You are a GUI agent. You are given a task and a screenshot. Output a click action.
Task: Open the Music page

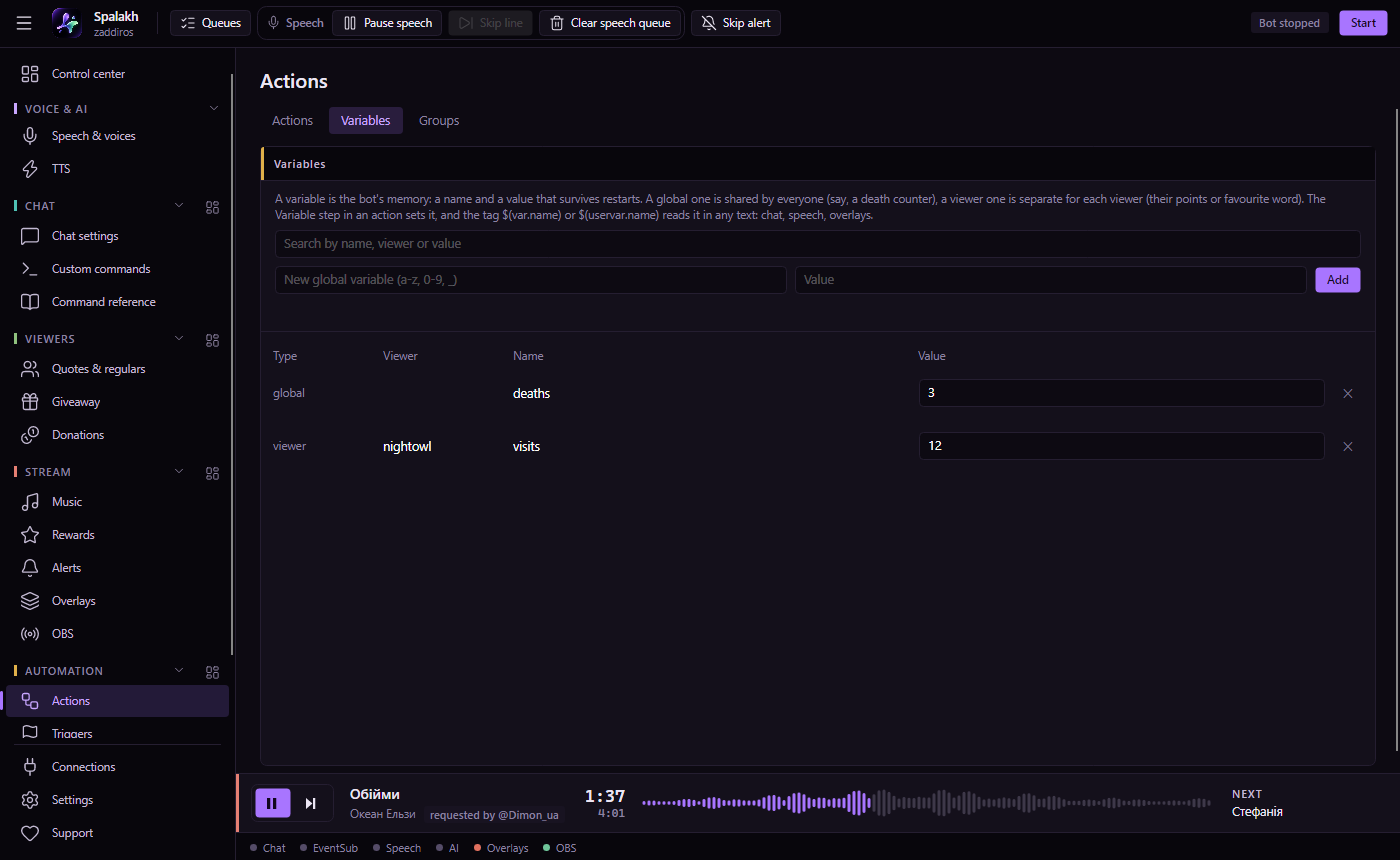tap(117, 502)
